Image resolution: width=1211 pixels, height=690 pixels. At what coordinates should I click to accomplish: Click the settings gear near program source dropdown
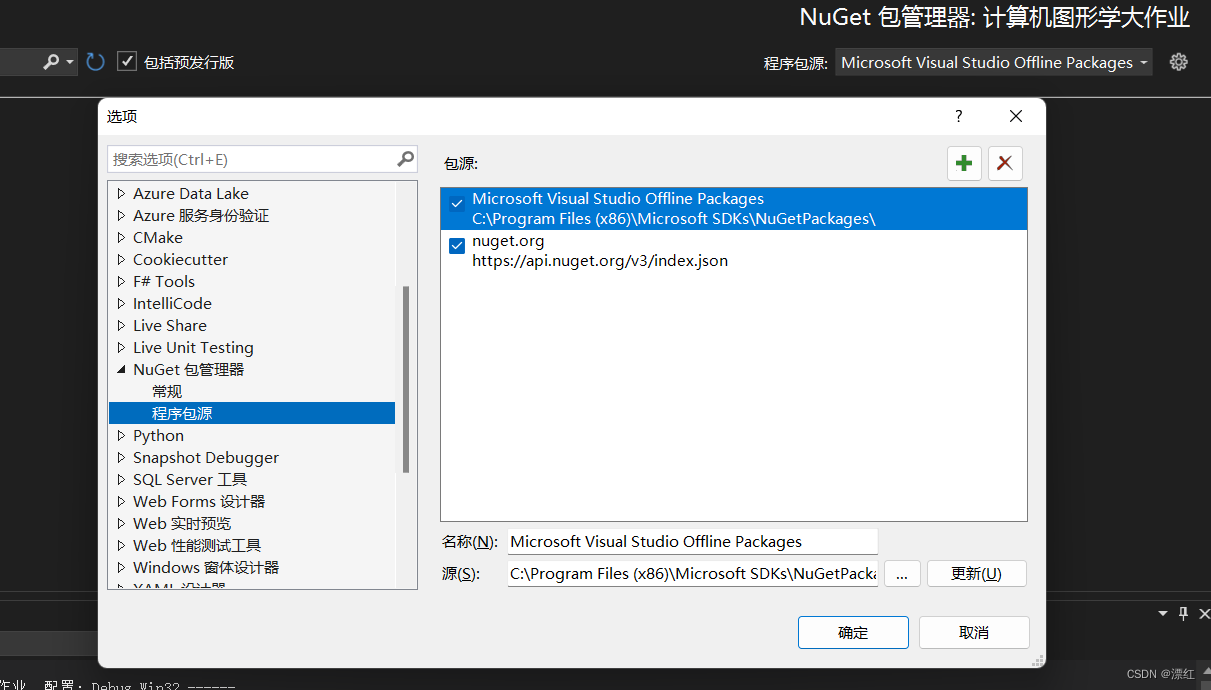1178,62
